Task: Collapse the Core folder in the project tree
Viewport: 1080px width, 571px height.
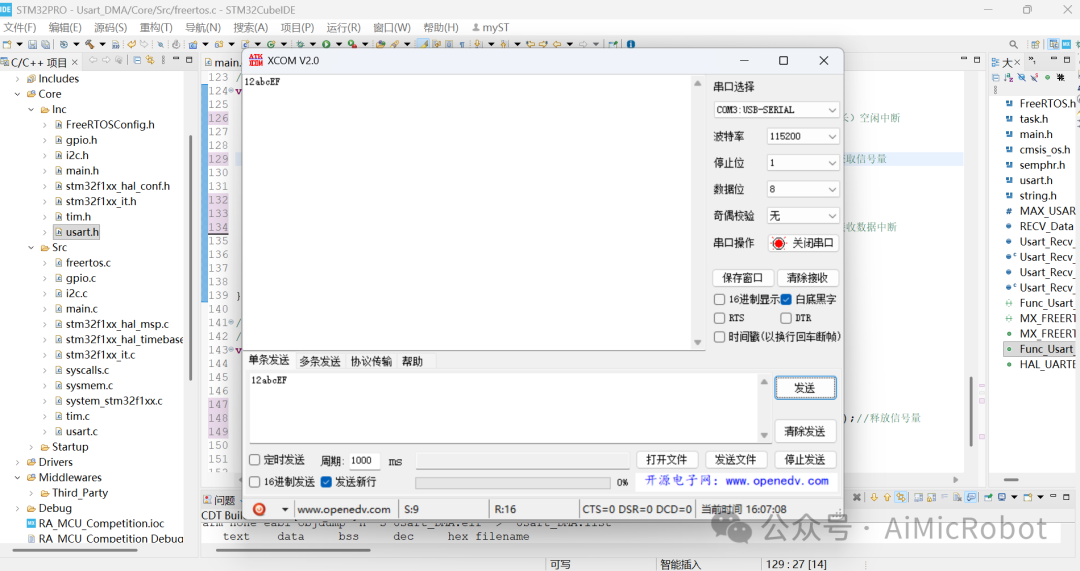Action: click(x=18, y=94)
